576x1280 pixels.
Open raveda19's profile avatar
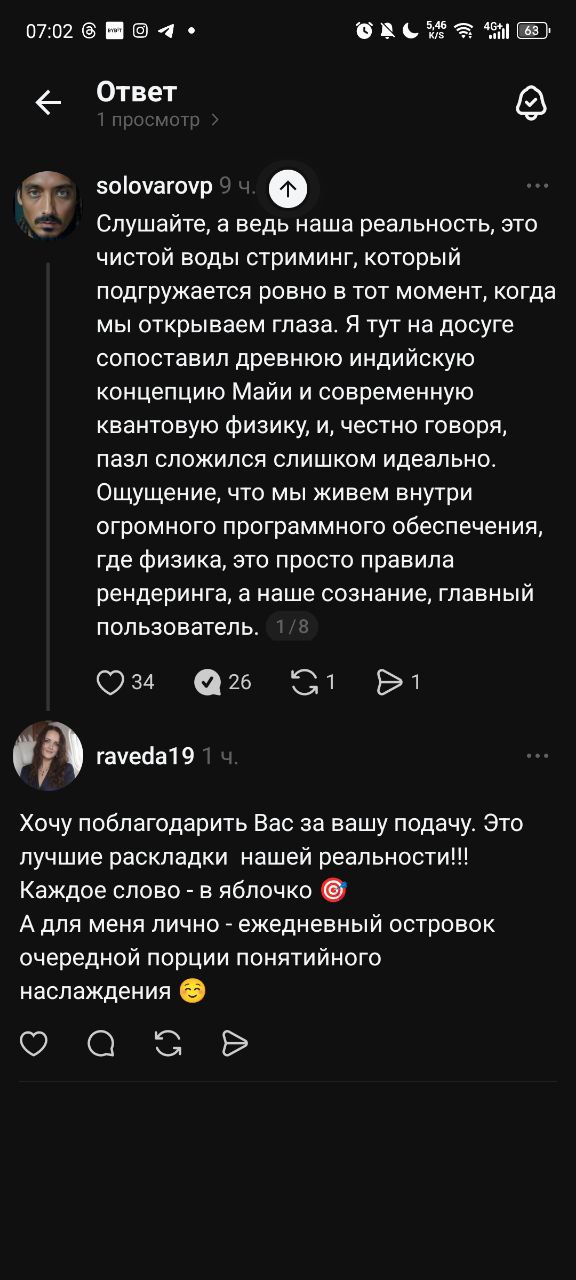click(x=48, y=756)
